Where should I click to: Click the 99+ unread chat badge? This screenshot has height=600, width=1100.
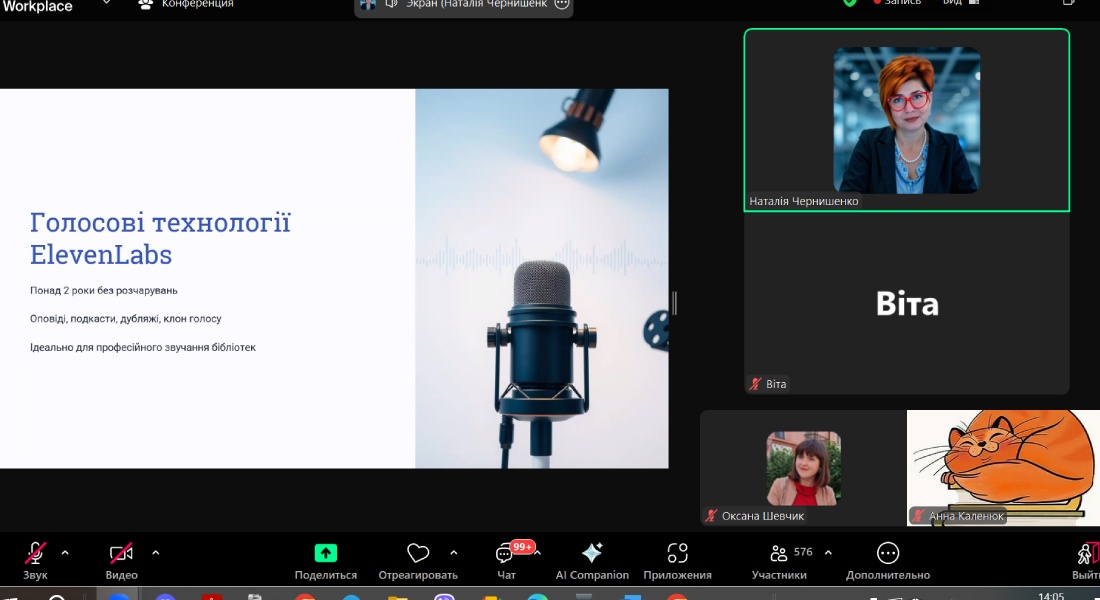click(x=523, y=547)
